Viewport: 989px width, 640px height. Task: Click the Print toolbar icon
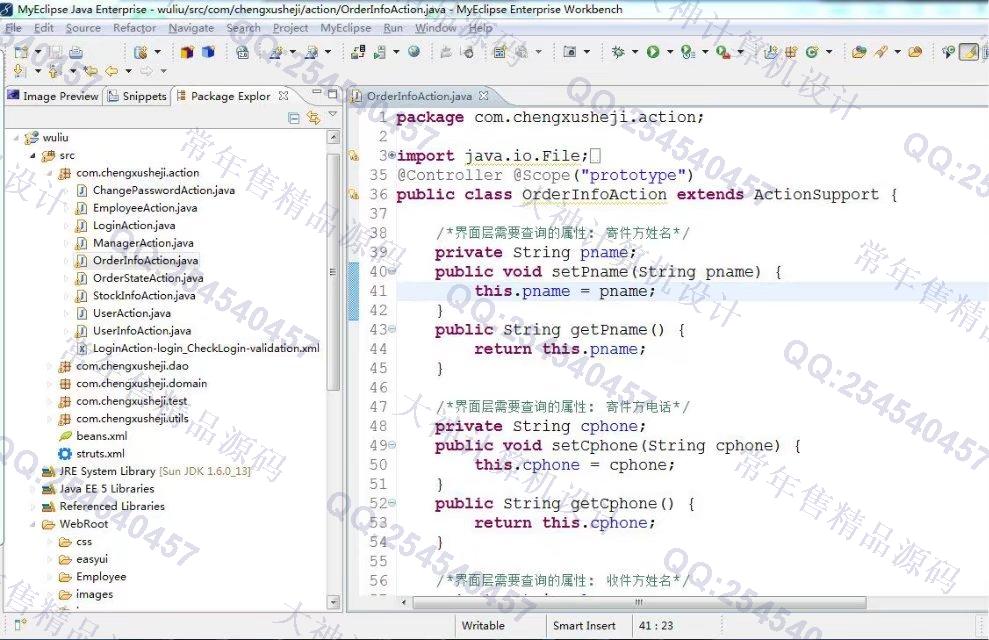[x=76, y=52]
